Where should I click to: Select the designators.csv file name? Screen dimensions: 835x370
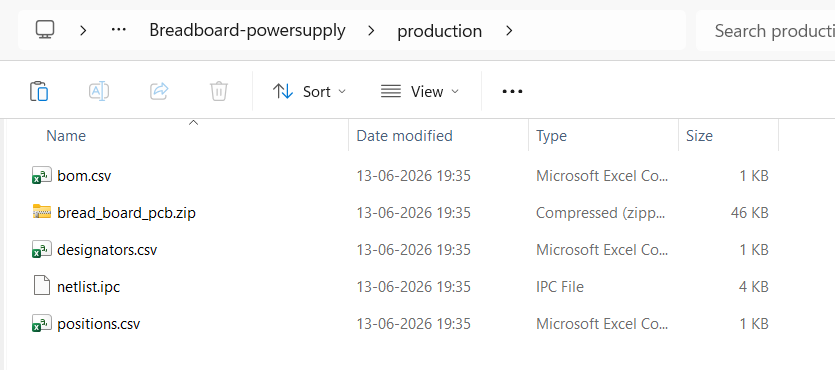click(x=107, y=250)
